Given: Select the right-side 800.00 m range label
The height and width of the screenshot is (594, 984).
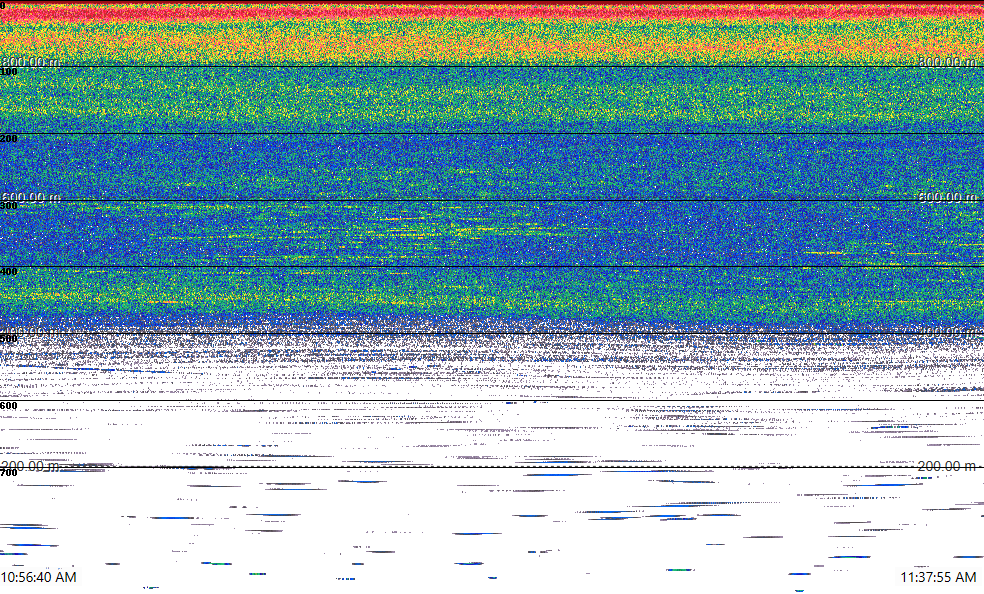Looking at the screenshot, I should click(x=948, y=61).
